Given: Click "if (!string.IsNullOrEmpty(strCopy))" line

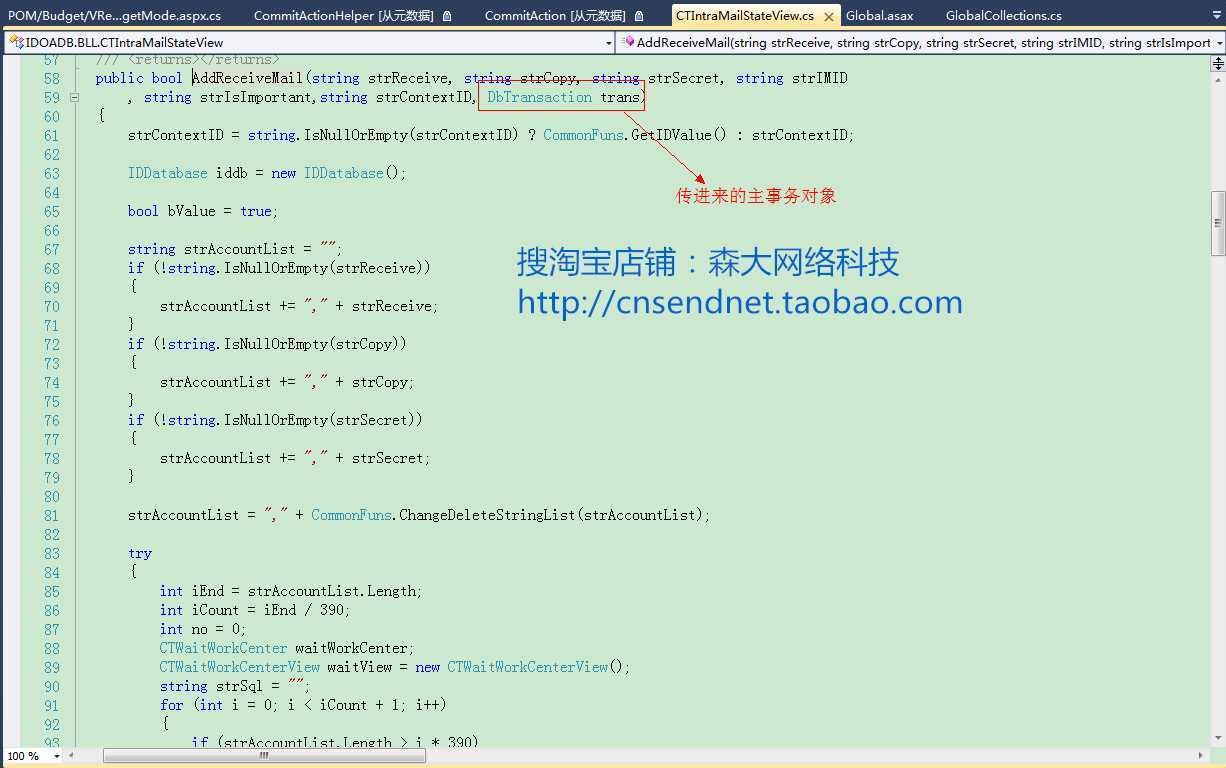Looking at the screenshot, I should [x=267, y=344].
